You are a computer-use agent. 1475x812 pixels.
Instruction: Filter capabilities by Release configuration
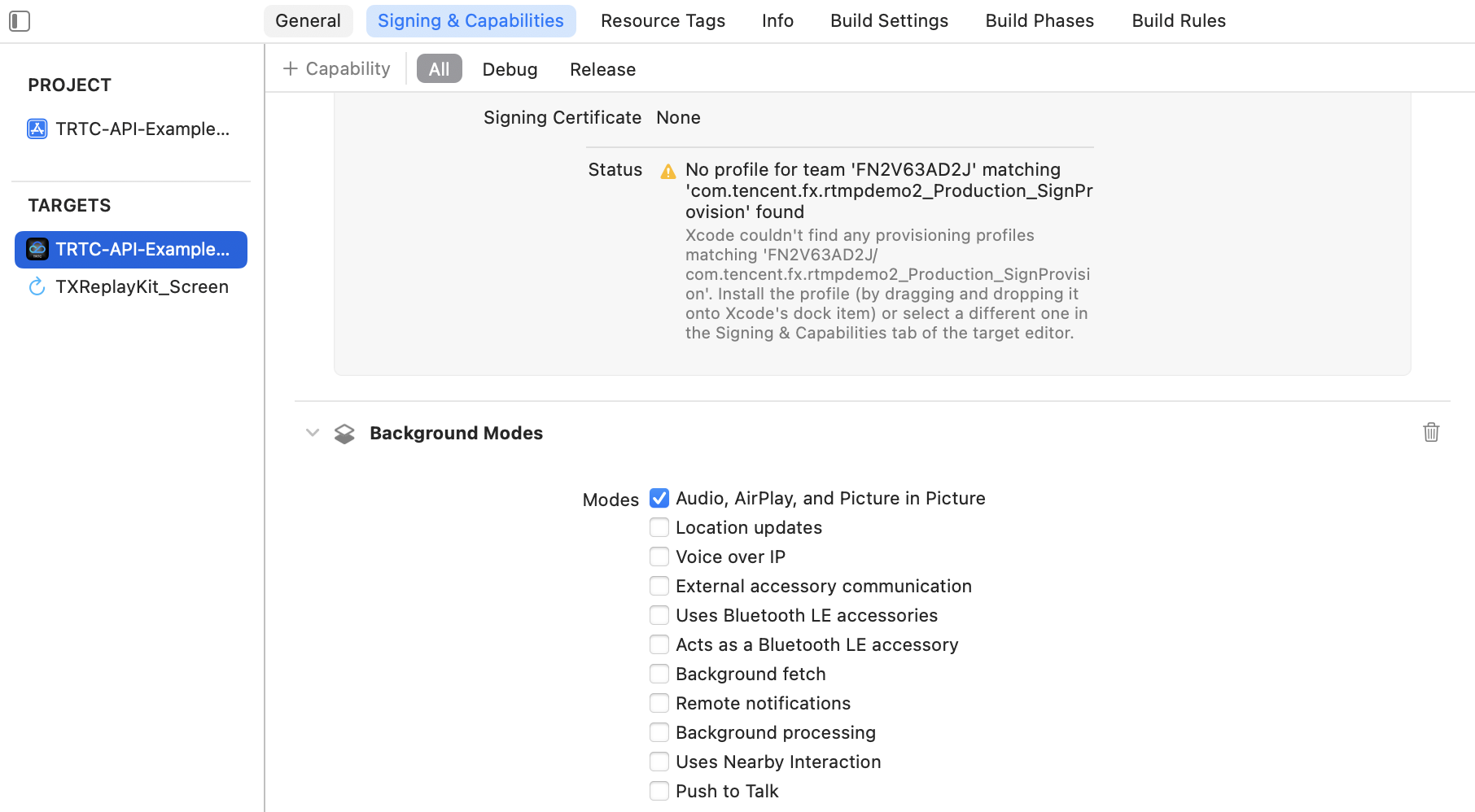602,69
